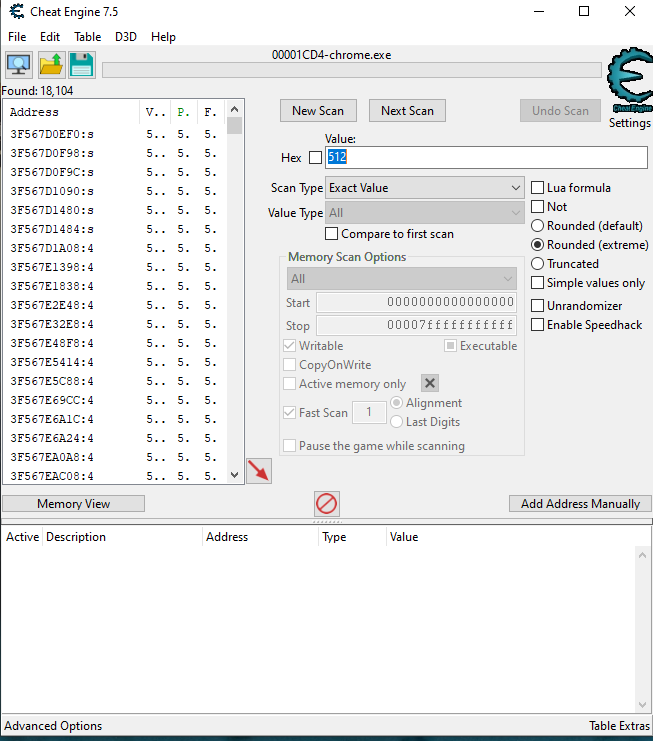Select address 3F567E48F8:4 row
This screenshot has width=653, height=741.
click(114, 344)
